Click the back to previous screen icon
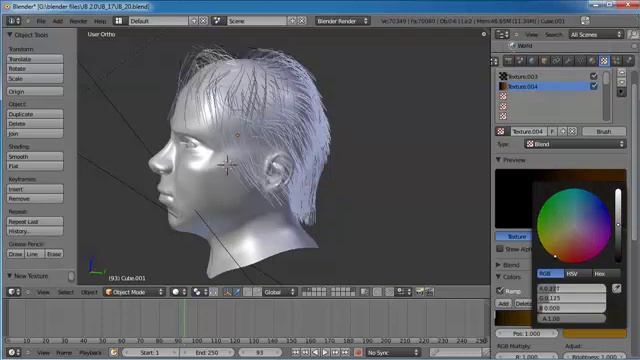This screenshot has height=360, width=640. (x=585, y=21)
